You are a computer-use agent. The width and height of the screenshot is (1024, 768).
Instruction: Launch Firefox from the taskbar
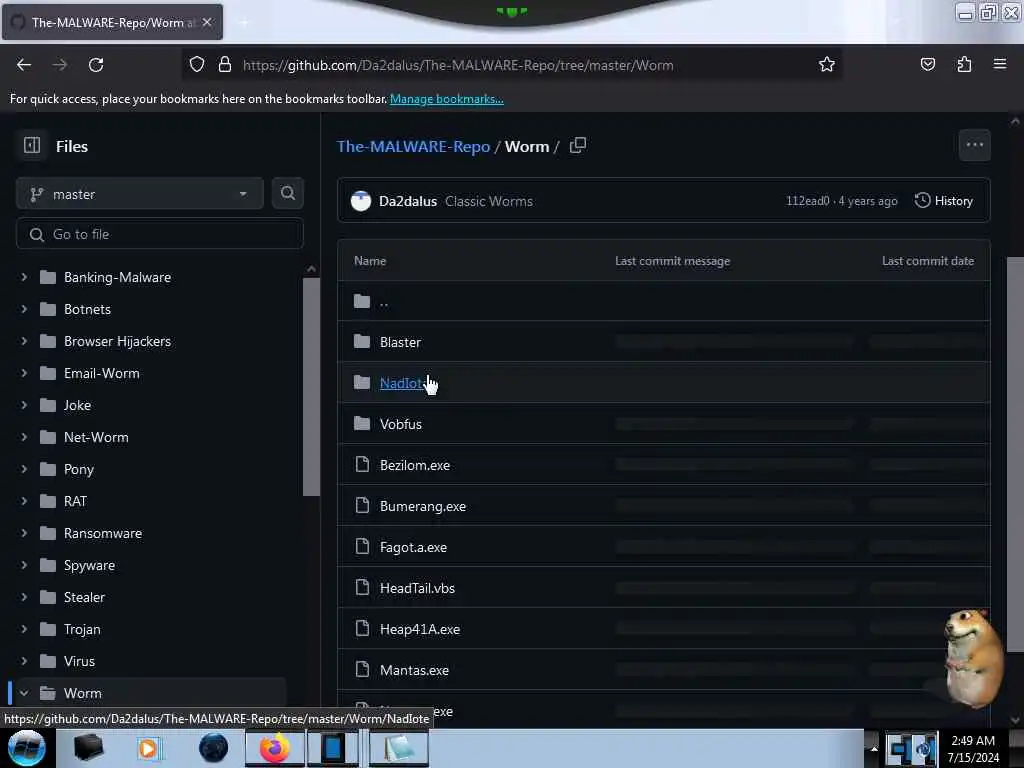coord(274,748)
